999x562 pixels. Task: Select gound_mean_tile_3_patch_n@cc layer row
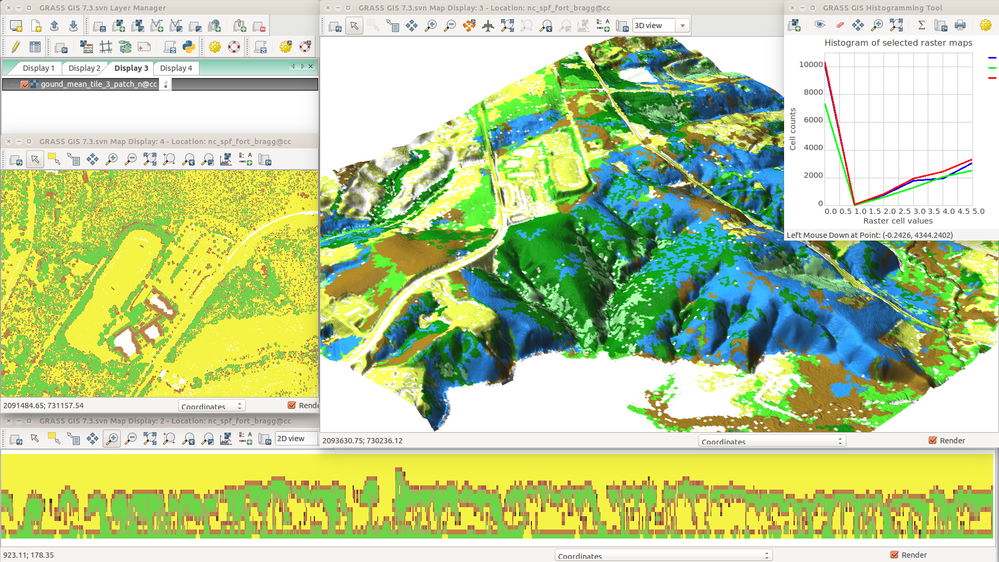[x=159, y=84]
